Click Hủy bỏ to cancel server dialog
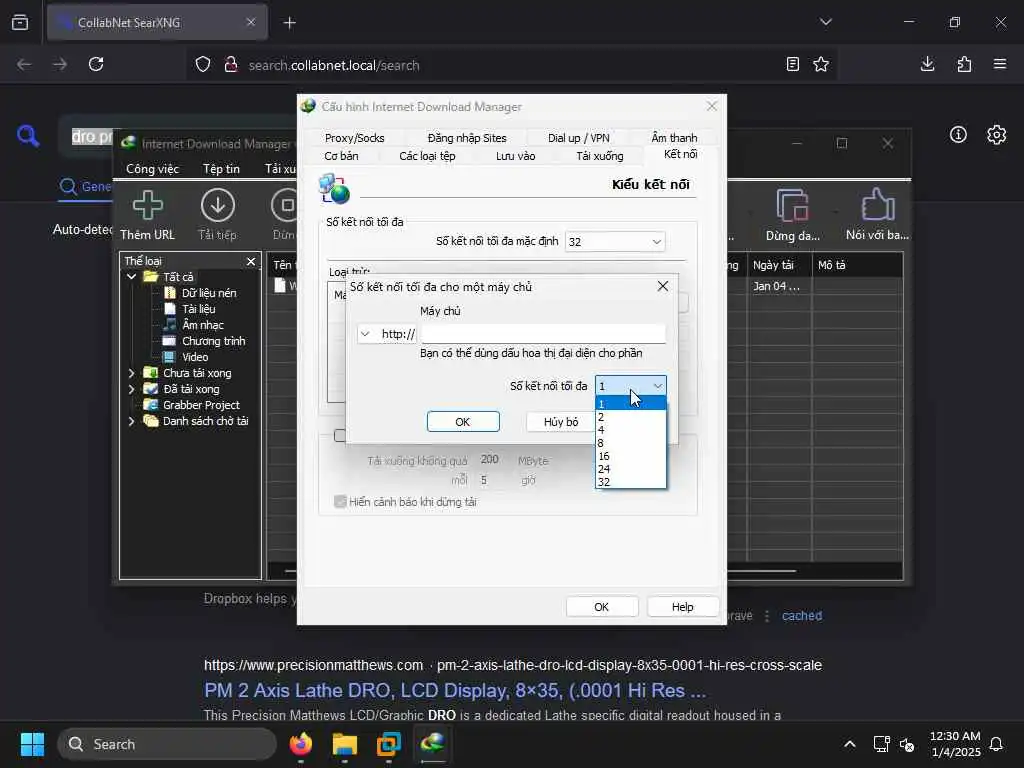This screenshot has width=1024, height=768. [x=561, y=422]
